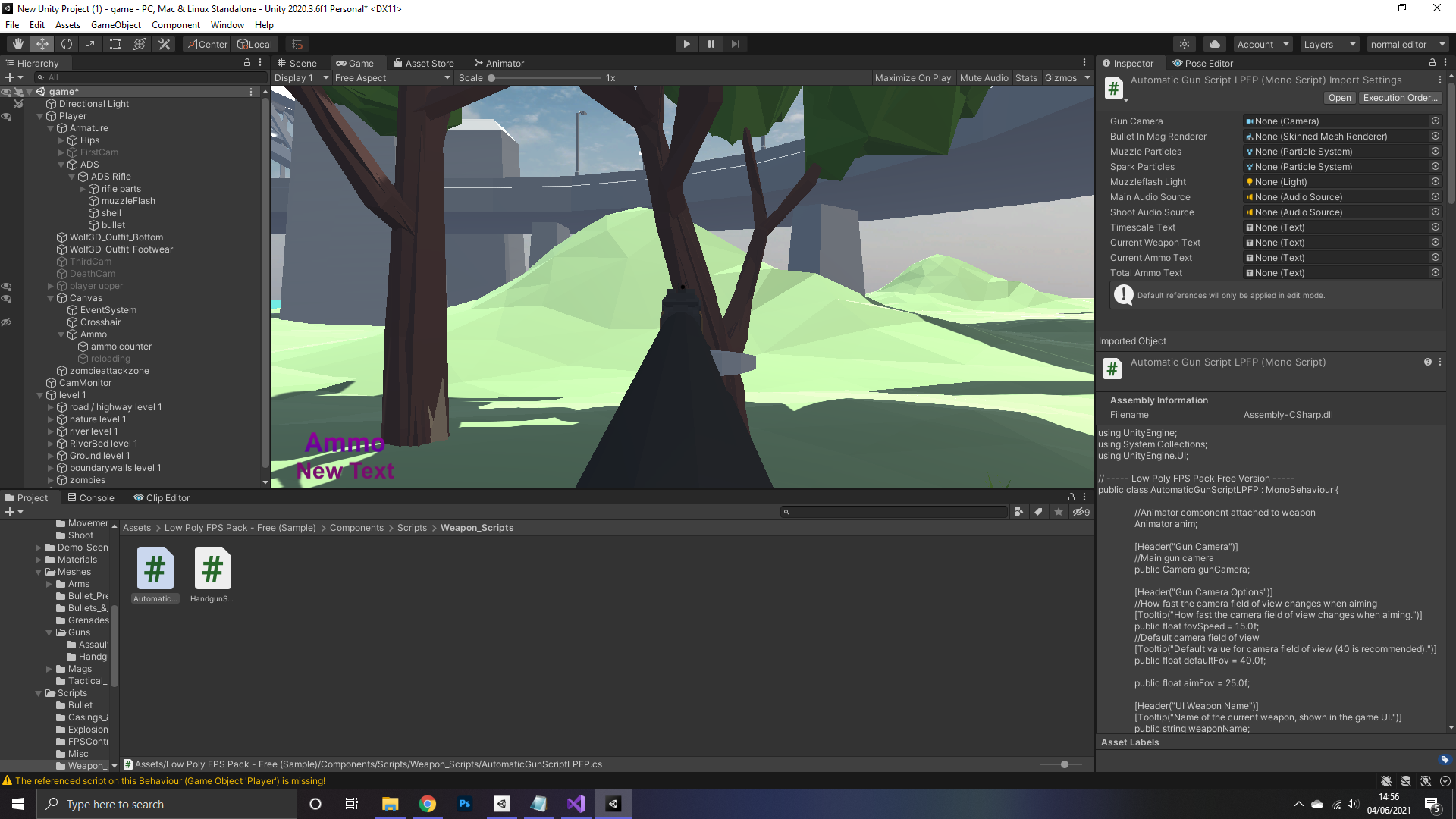Toggle Gizmos in Game view
The width and height of the screenshot is (1456, 819).
1061,77
